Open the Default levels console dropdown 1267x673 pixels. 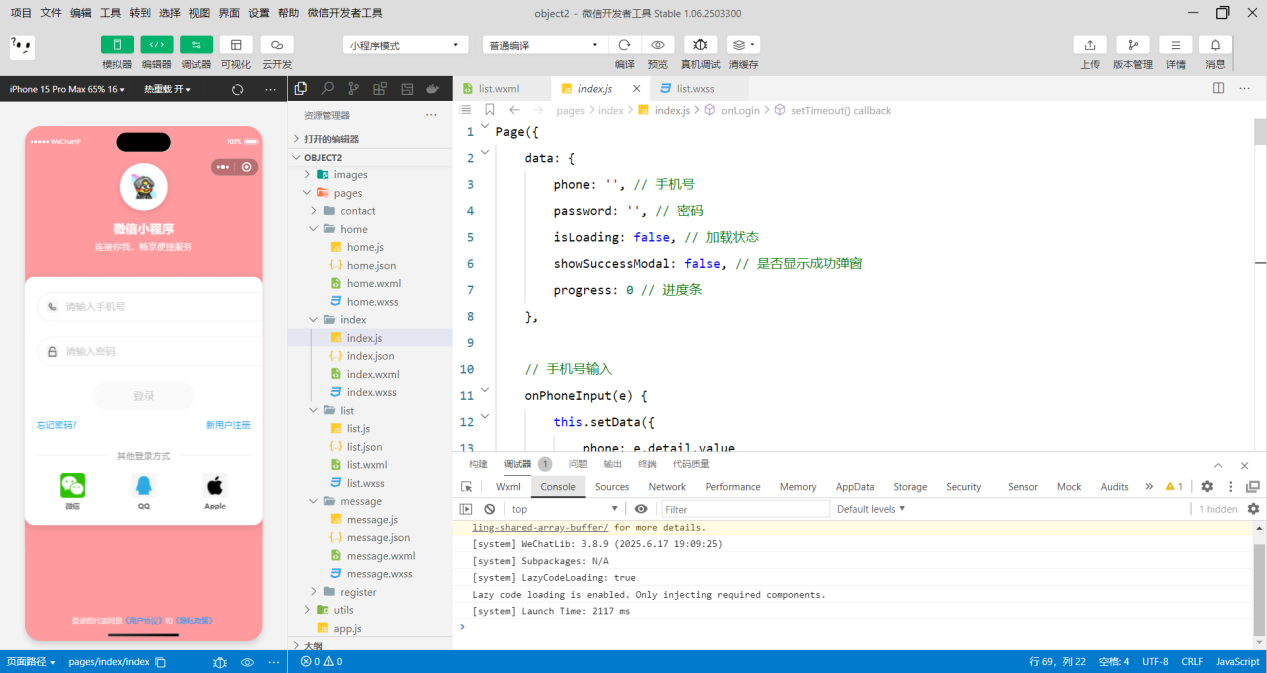pyautogui.click(x=870, y=509)
